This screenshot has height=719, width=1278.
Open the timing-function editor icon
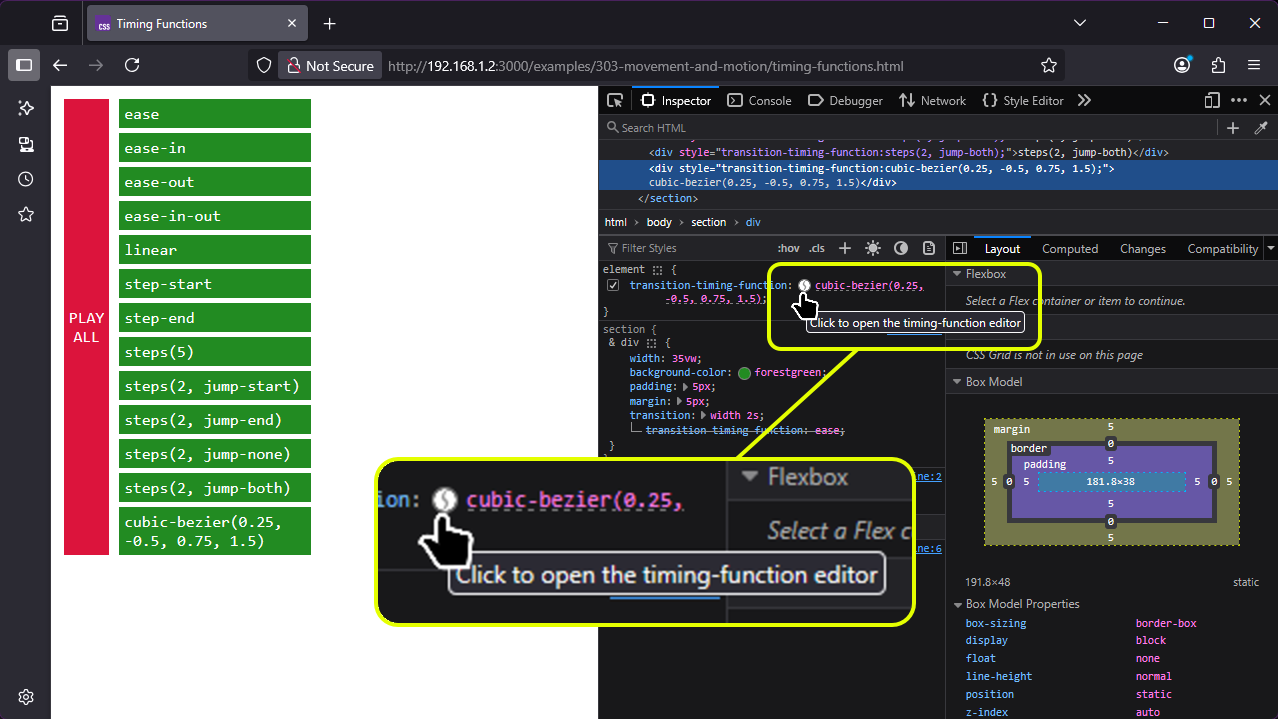(804, 286)
